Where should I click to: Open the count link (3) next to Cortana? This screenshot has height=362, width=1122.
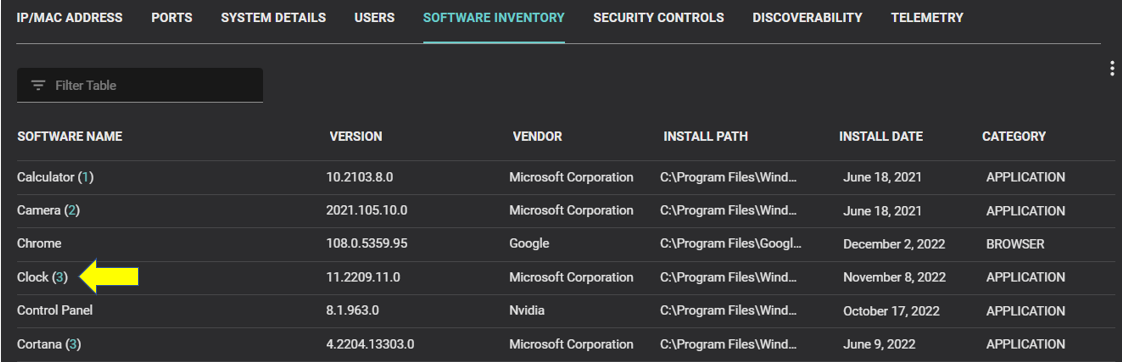pos(73,344)
